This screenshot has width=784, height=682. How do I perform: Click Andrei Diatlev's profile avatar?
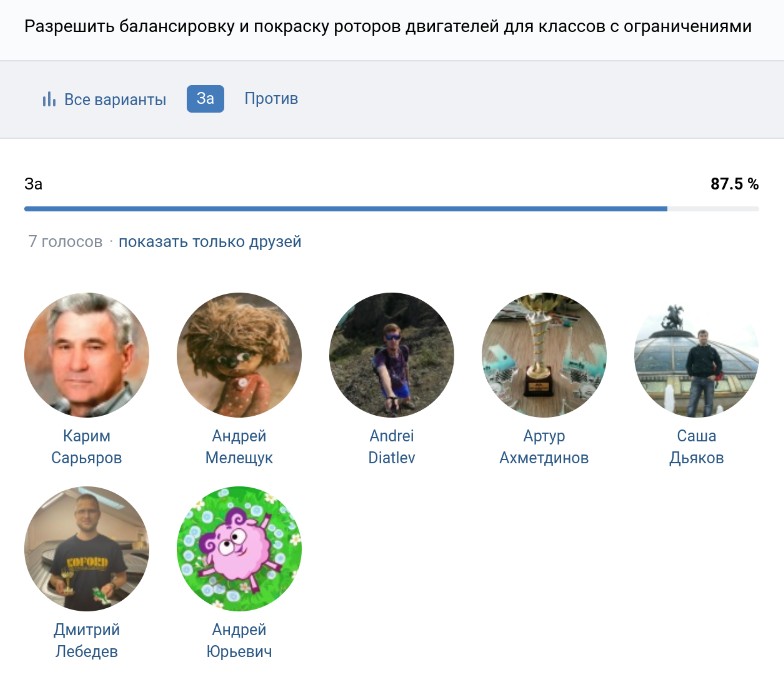click(391, 355)
